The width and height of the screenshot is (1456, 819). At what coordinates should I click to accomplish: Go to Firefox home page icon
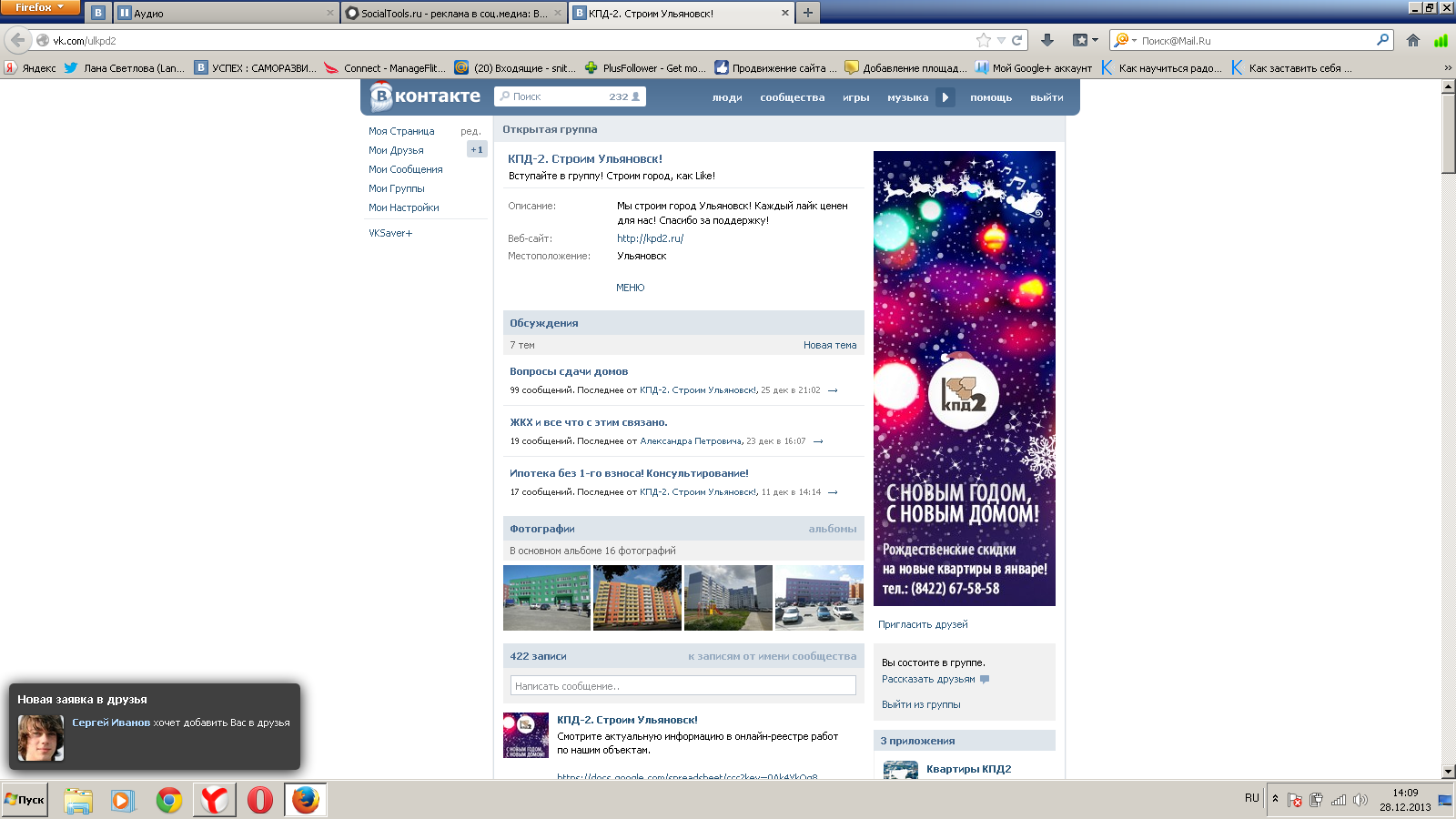pyautogui.click(x=1413, y=40)
